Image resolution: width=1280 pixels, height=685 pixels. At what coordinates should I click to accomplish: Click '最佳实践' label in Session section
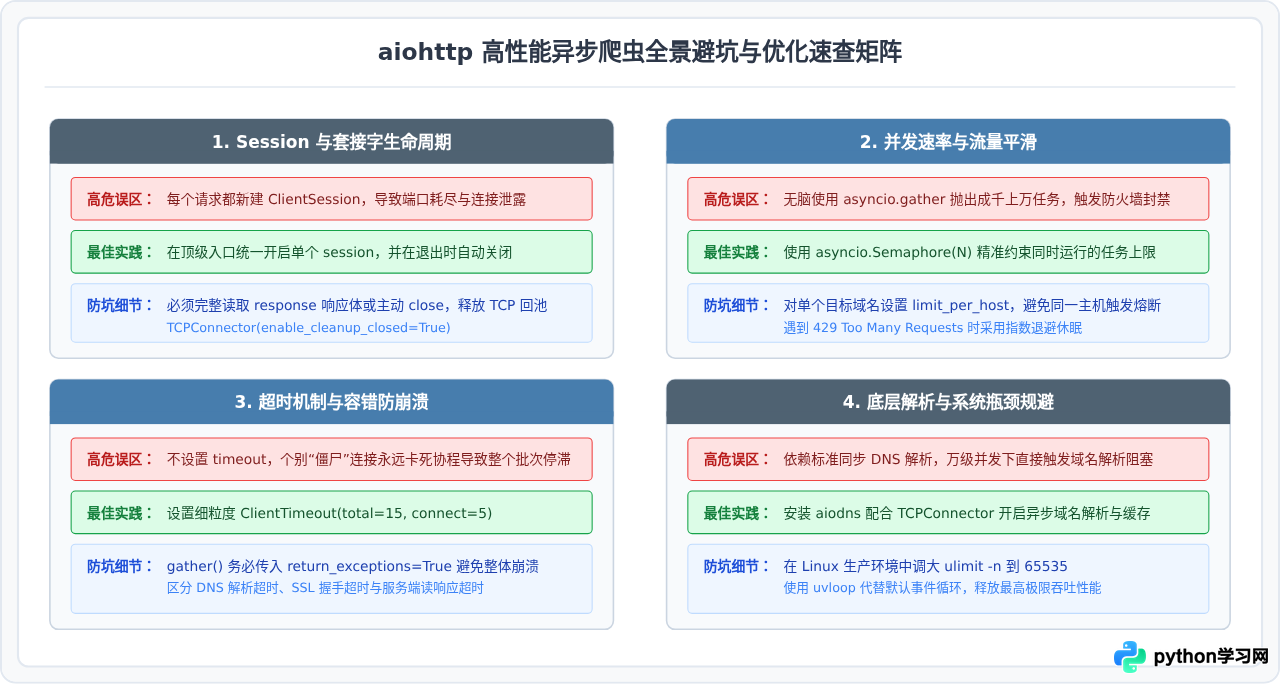120,252
